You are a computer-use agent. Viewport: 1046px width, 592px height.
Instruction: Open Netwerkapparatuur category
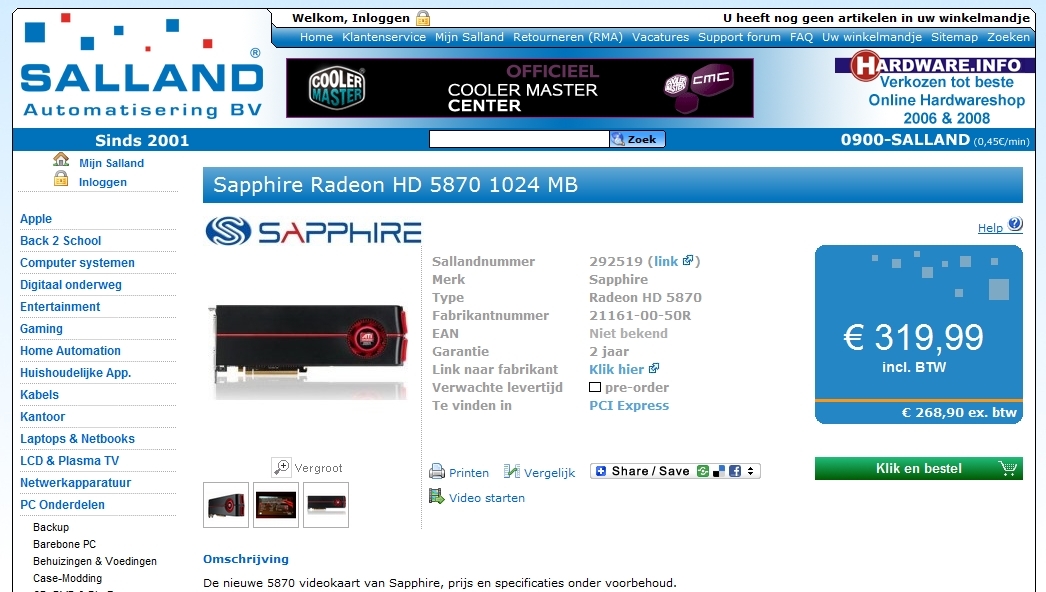point(75,483)
